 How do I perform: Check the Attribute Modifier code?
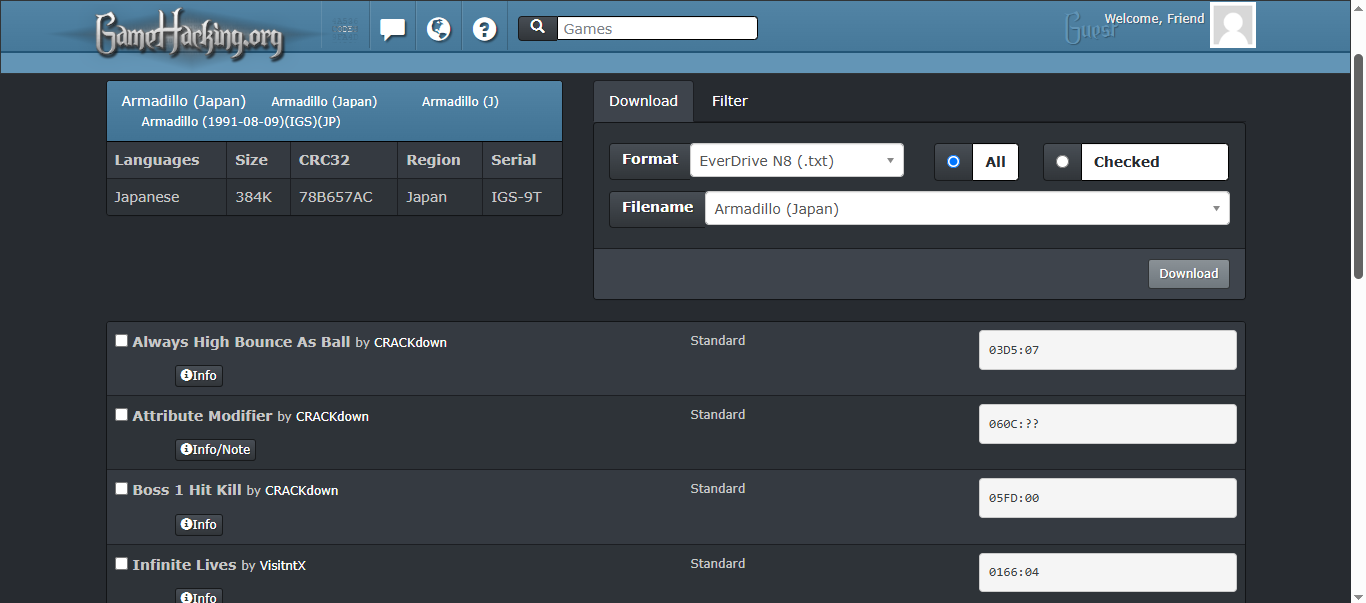pyautogui.click(x=122, y=415)
